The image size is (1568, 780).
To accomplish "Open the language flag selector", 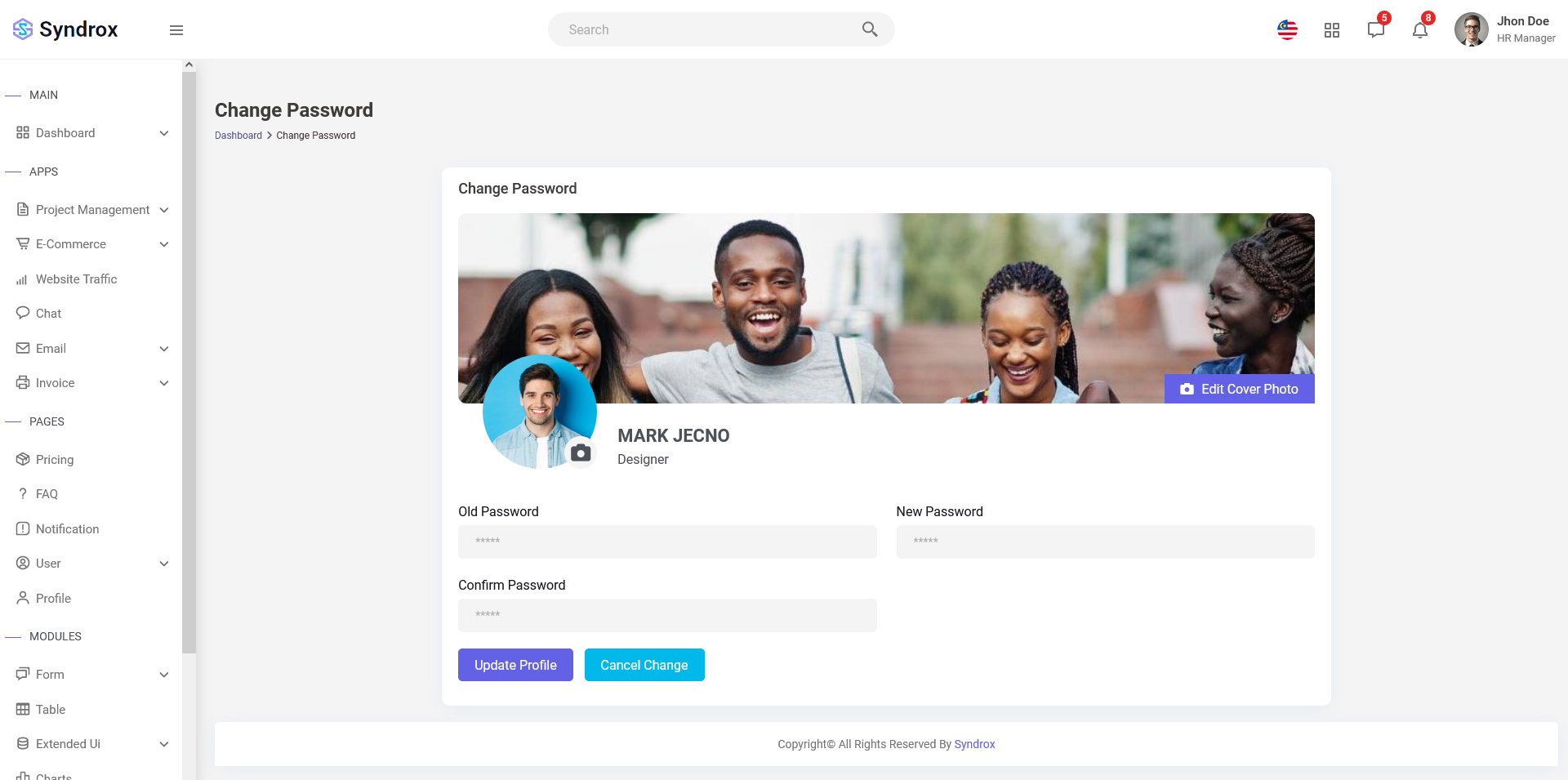I will click(x=1288, y=30).
